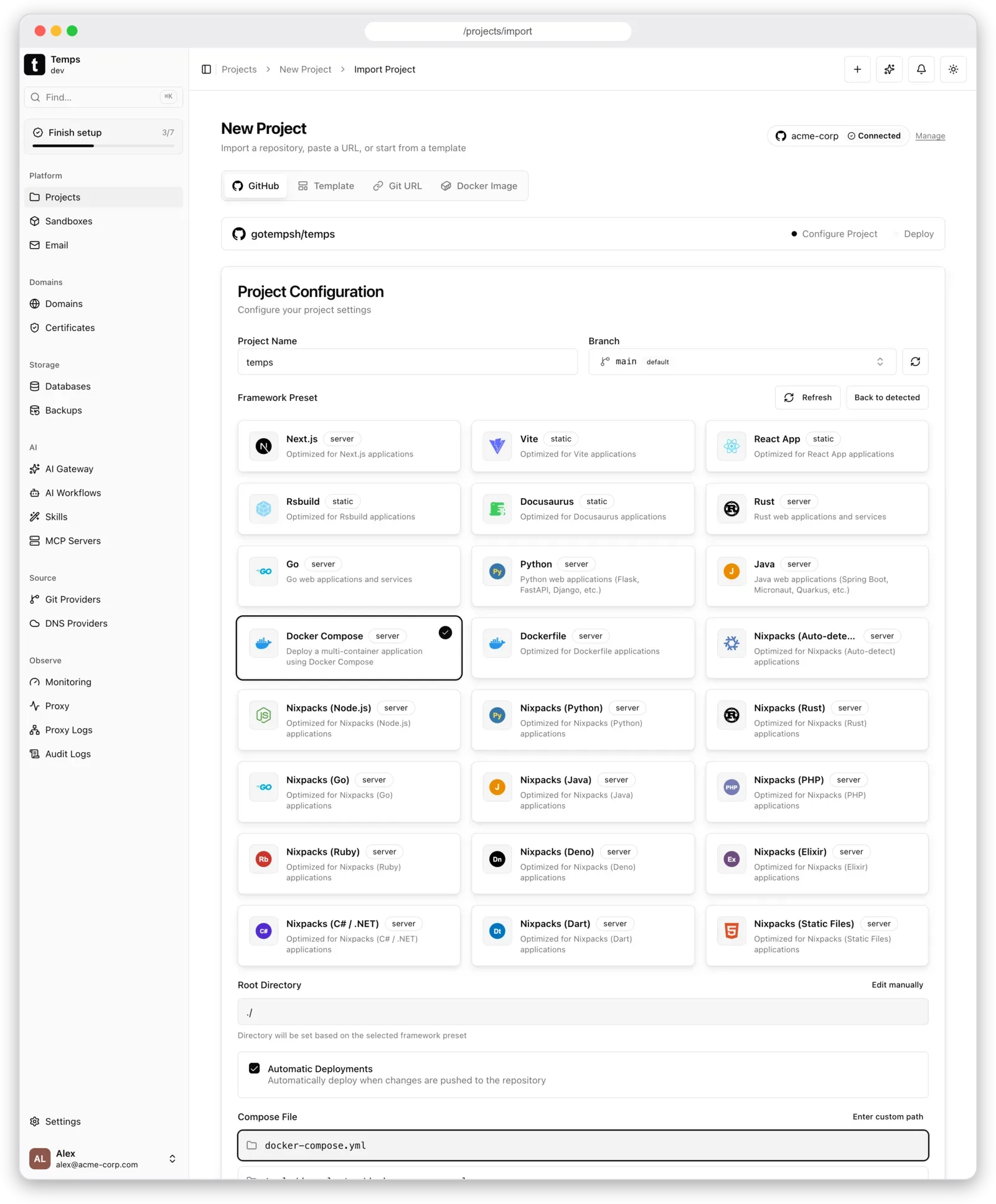Viewport: 996px width, 1204px height.
Task: Switch theme with the sun icon
Action: pyautogui.click(x=953, y=69)
